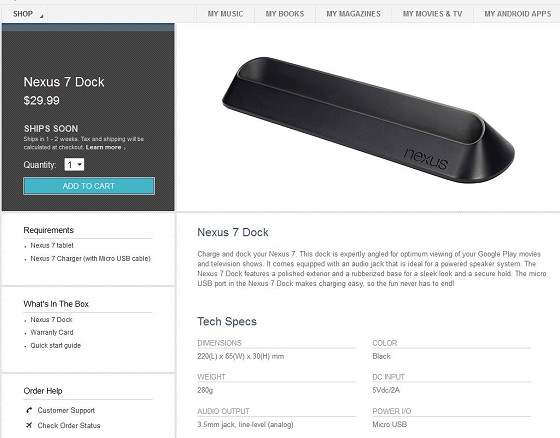Follow the Learn more link
This screenshot has height=438, width=560.
point(104,147)
